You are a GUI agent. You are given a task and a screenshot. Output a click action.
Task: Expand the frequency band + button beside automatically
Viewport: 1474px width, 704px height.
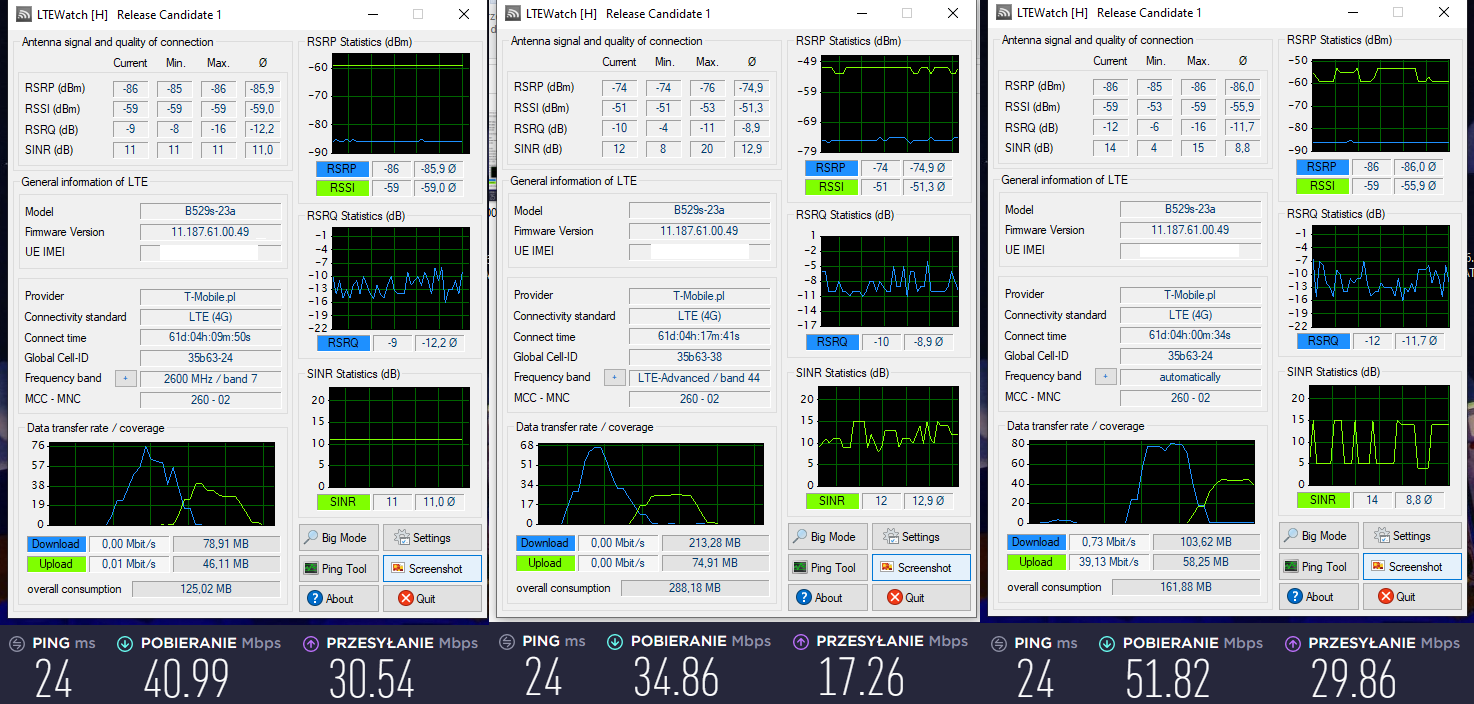tap(1105, 377)
